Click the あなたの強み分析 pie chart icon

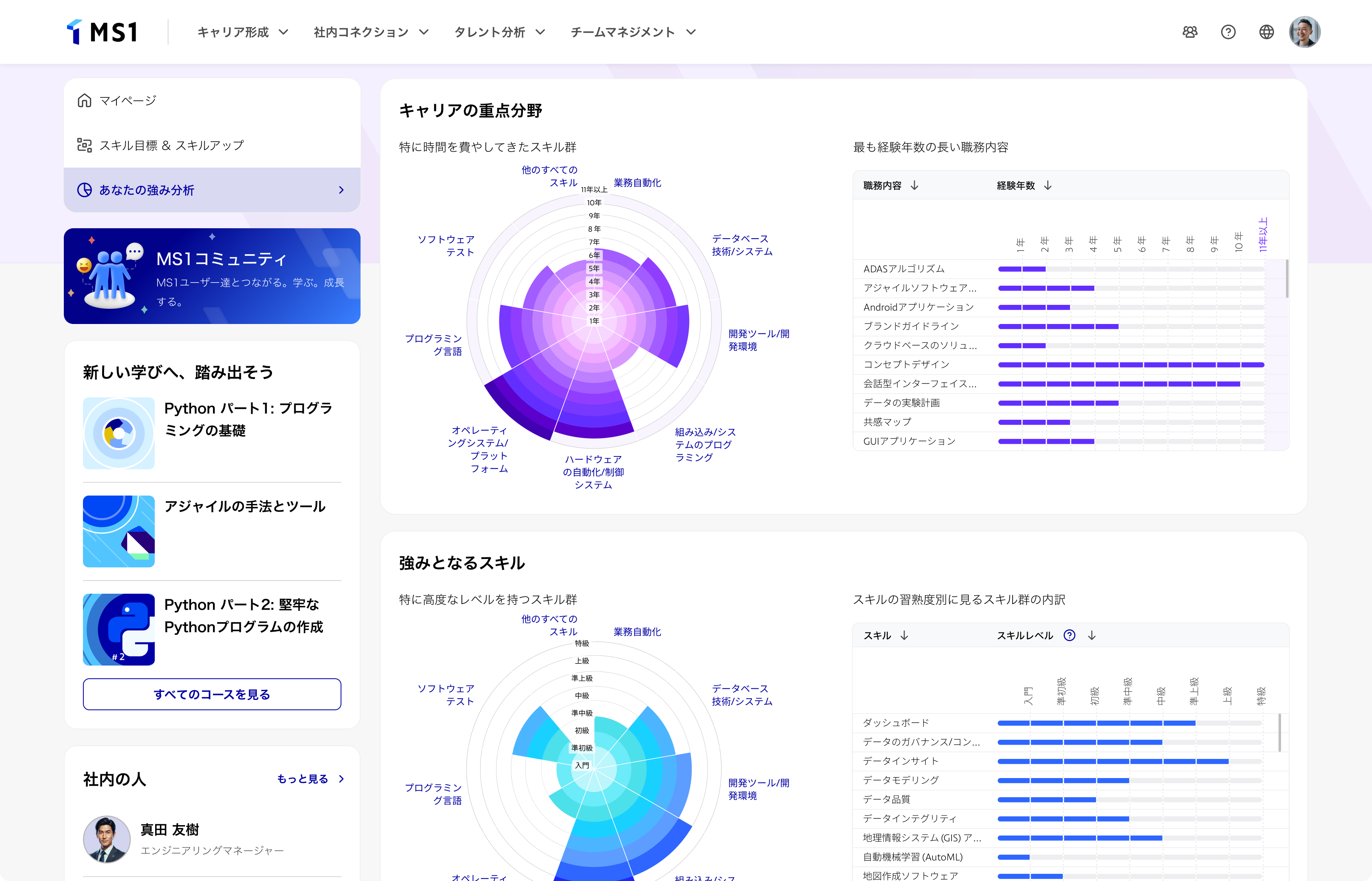[x=85, y=190]
